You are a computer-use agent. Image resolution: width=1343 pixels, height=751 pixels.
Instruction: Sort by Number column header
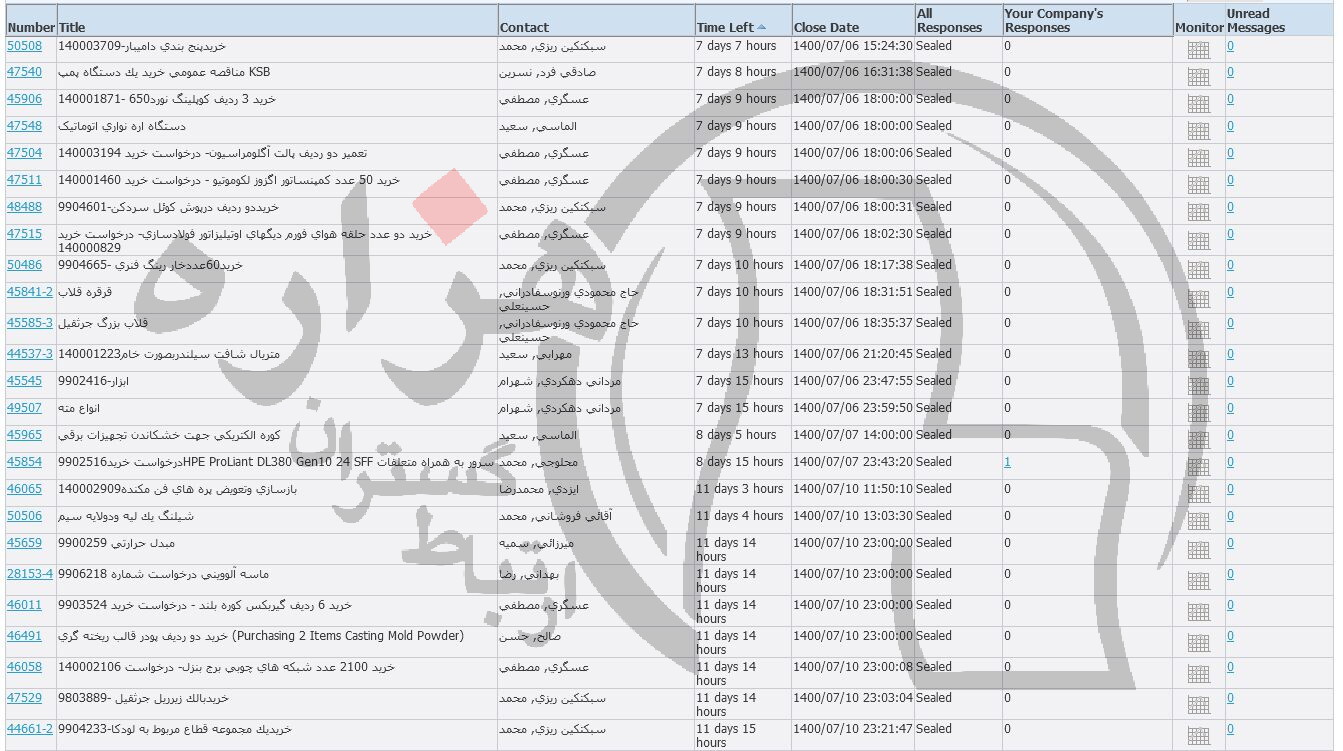pos(30,28)
